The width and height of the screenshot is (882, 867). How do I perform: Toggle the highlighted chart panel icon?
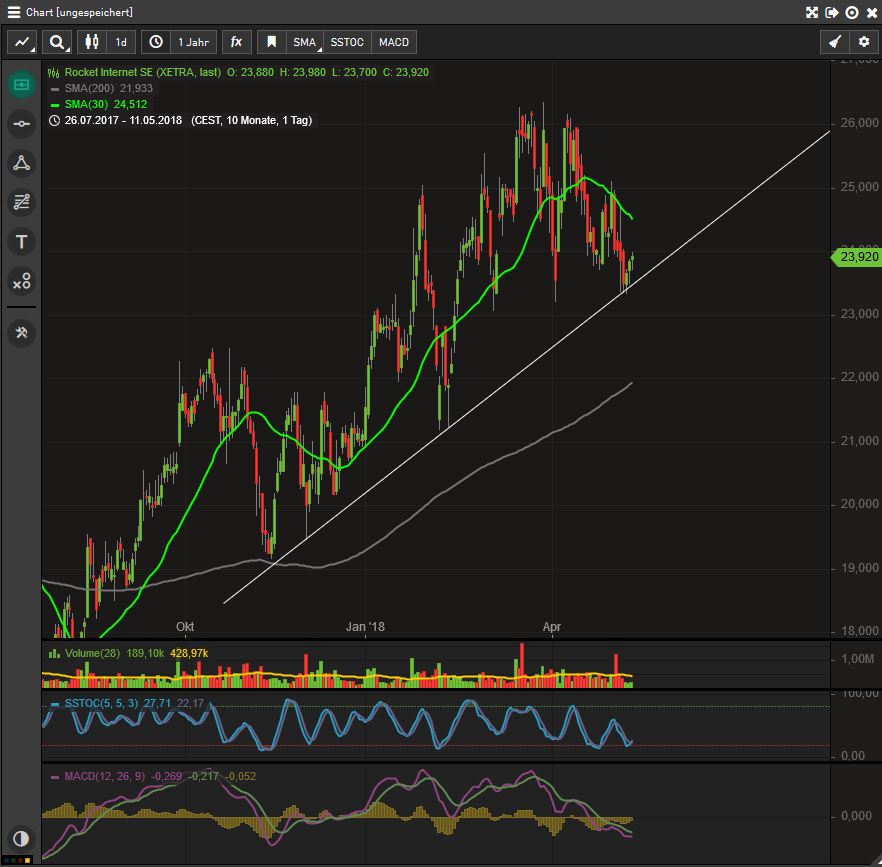click(x=21, y=85)
